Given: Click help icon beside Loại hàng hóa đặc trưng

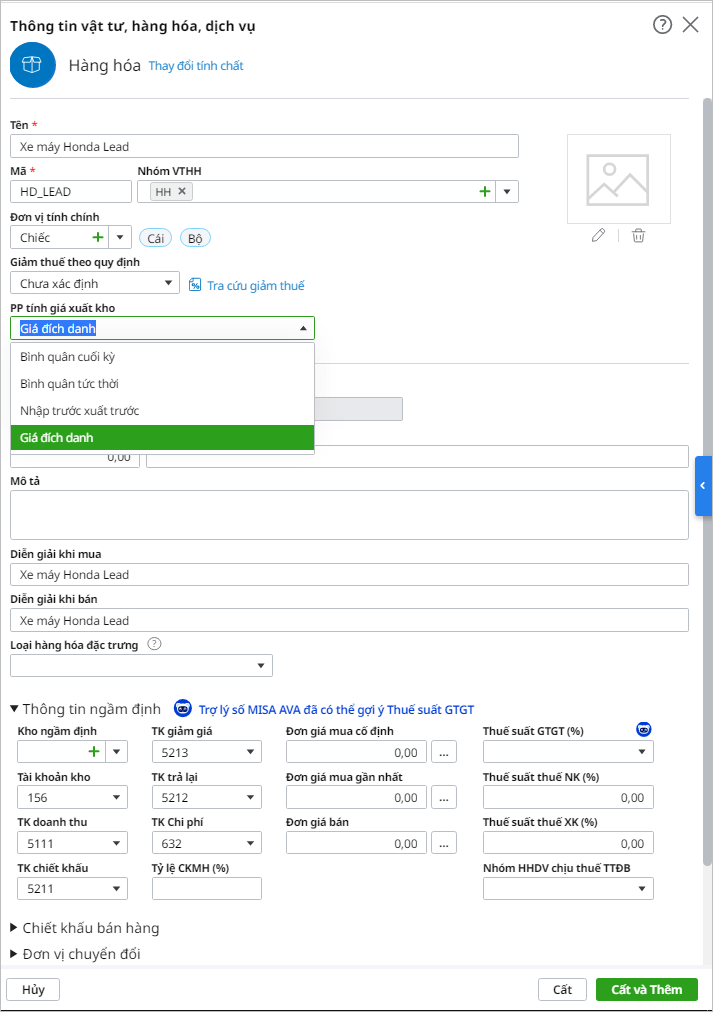Looking at the screenshot, I should click(154, 643).
